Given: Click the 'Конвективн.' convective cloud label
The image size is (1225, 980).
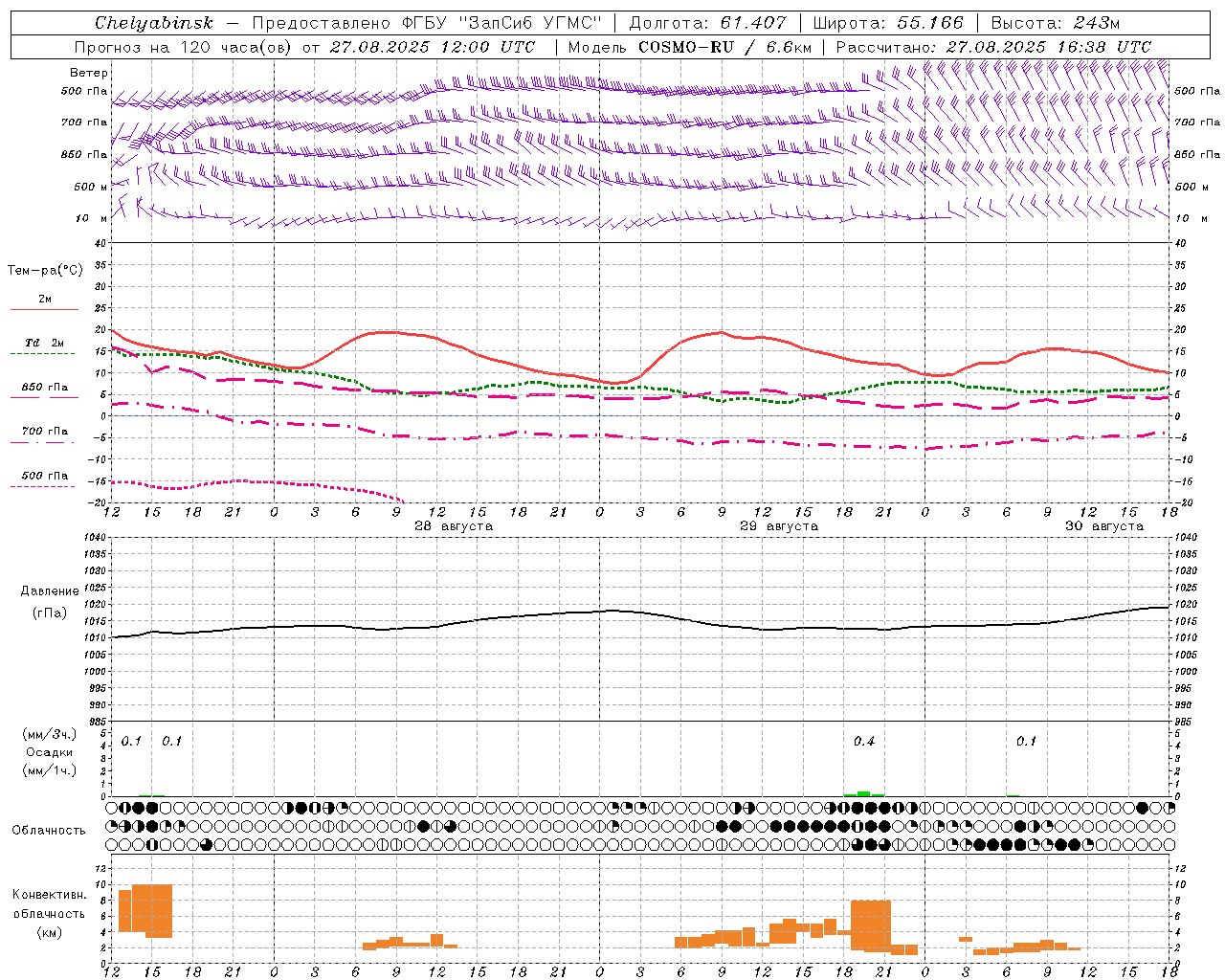Looking at the screenshot, I should pos(50,895).
